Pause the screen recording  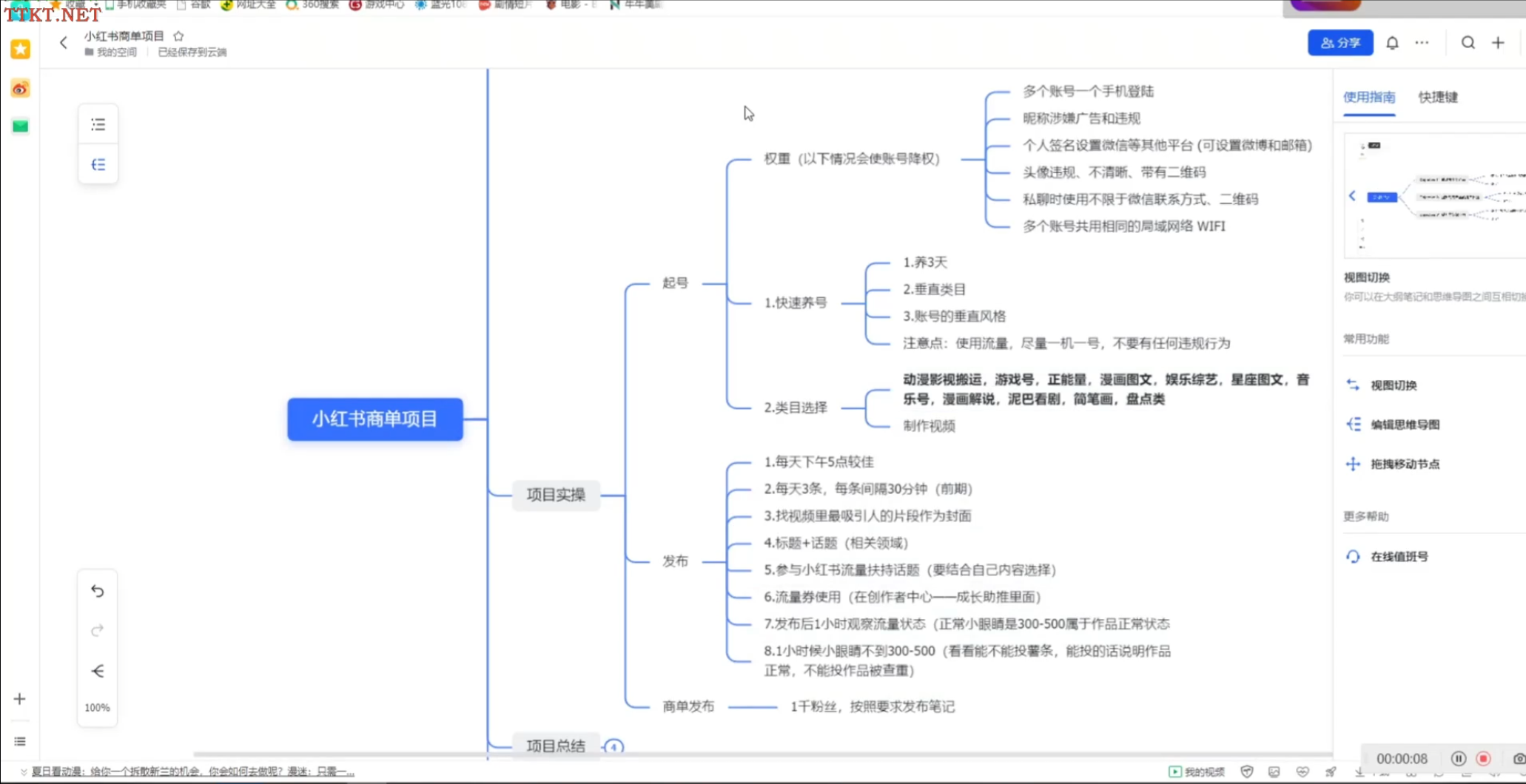pos(1458,758)
